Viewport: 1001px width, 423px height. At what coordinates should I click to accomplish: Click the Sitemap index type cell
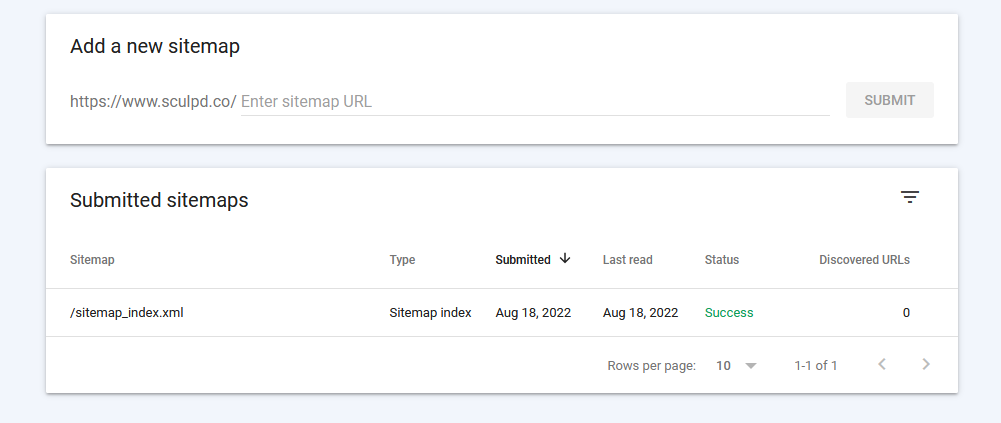coord(430,313)
